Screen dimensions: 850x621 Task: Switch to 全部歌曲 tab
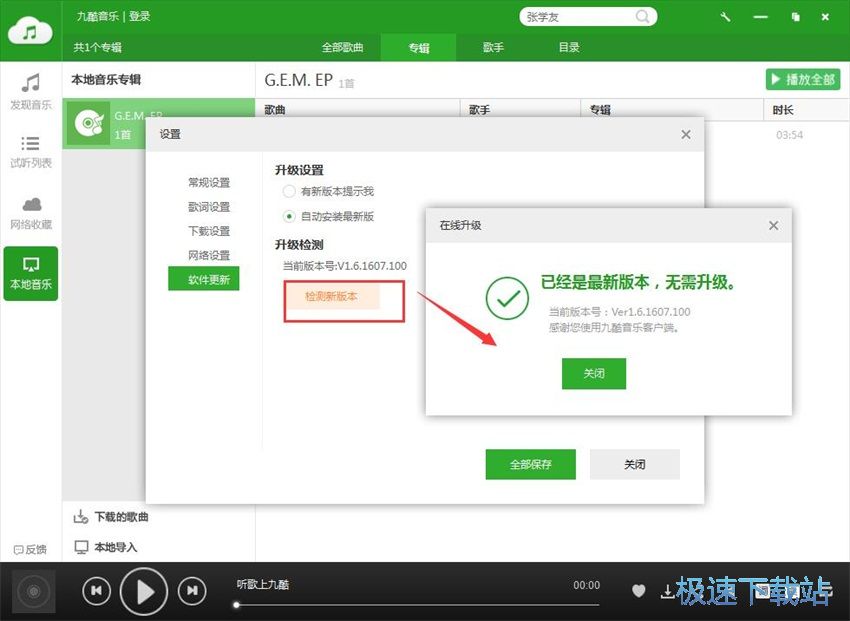click(343, 48)
